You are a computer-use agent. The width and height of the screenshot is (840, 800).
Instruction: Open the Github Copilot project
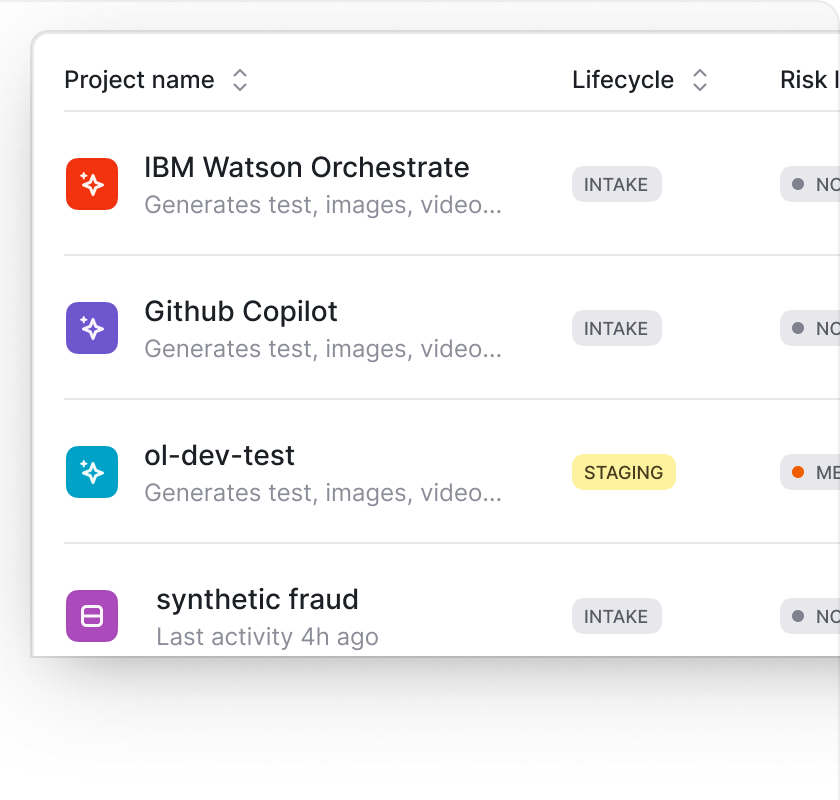241,311
